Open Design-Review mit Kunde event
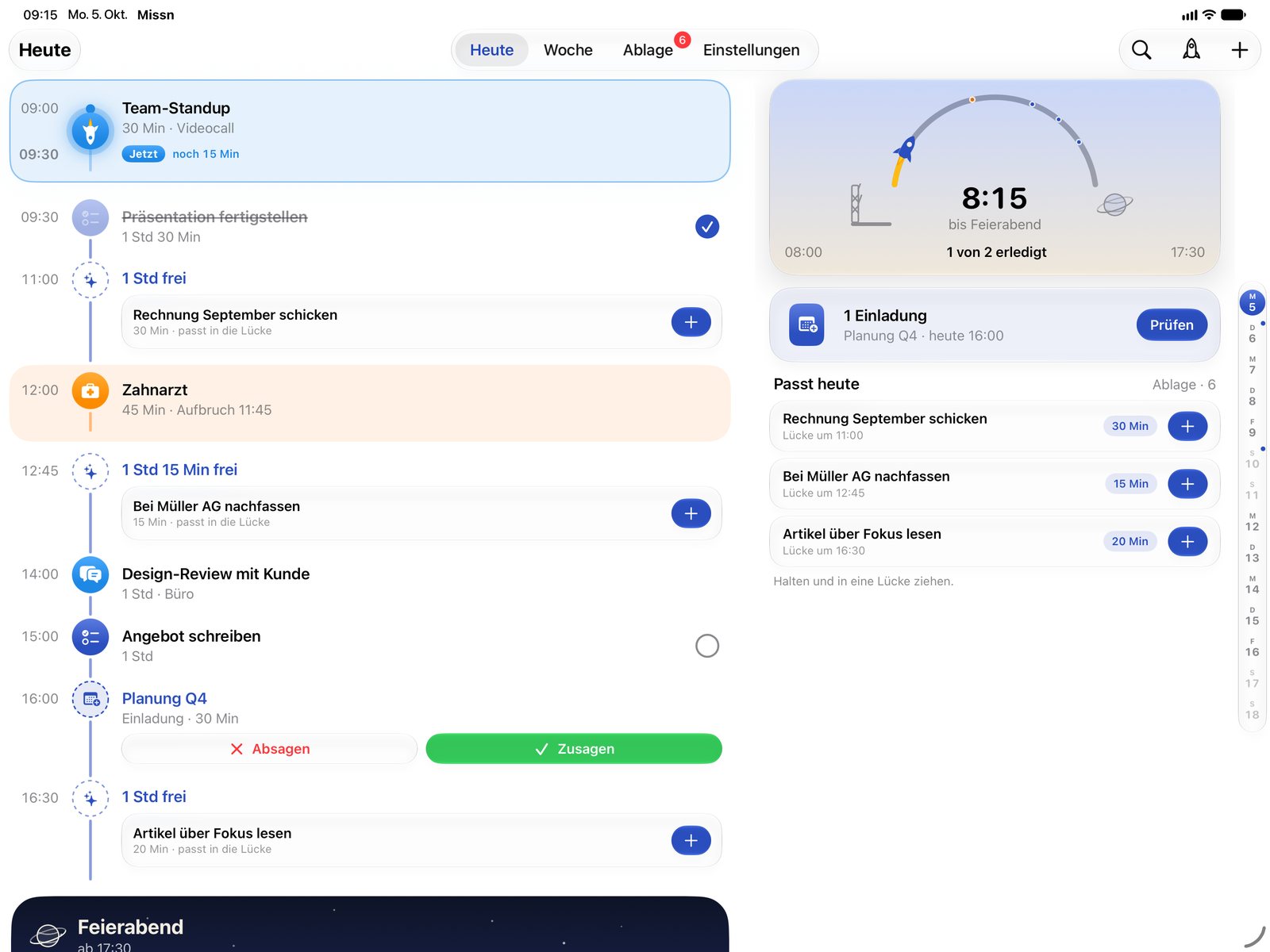 216,574
